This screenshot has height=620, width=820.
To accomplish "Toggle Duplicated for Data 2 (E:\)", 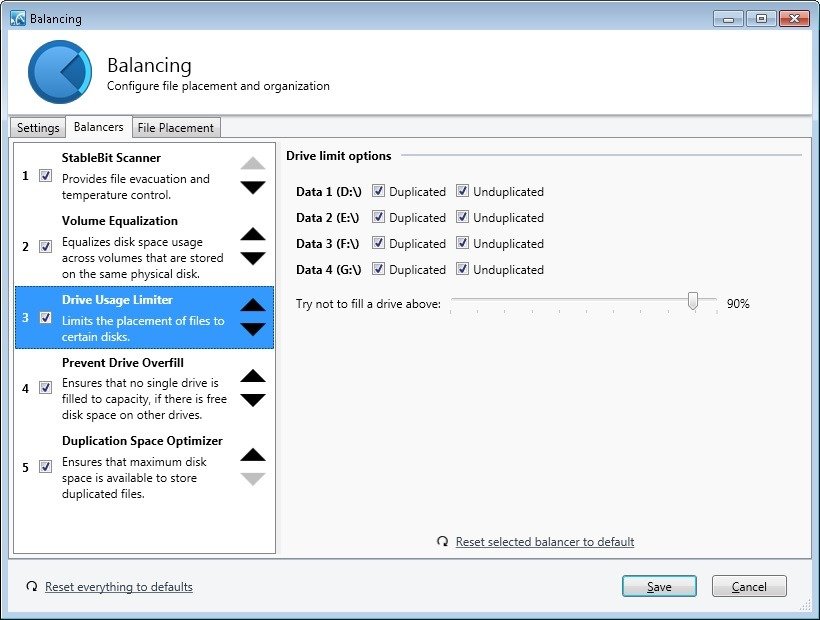I will point(378,217).
